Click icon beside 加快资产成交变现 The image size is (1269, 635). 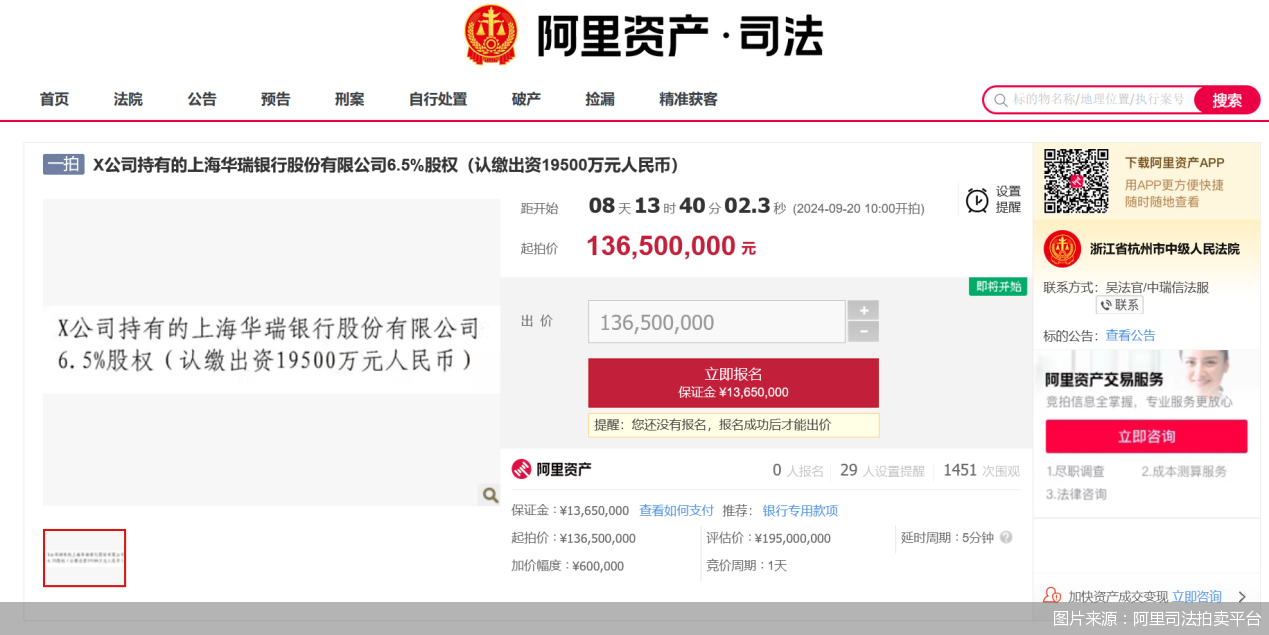(1052, 596)
